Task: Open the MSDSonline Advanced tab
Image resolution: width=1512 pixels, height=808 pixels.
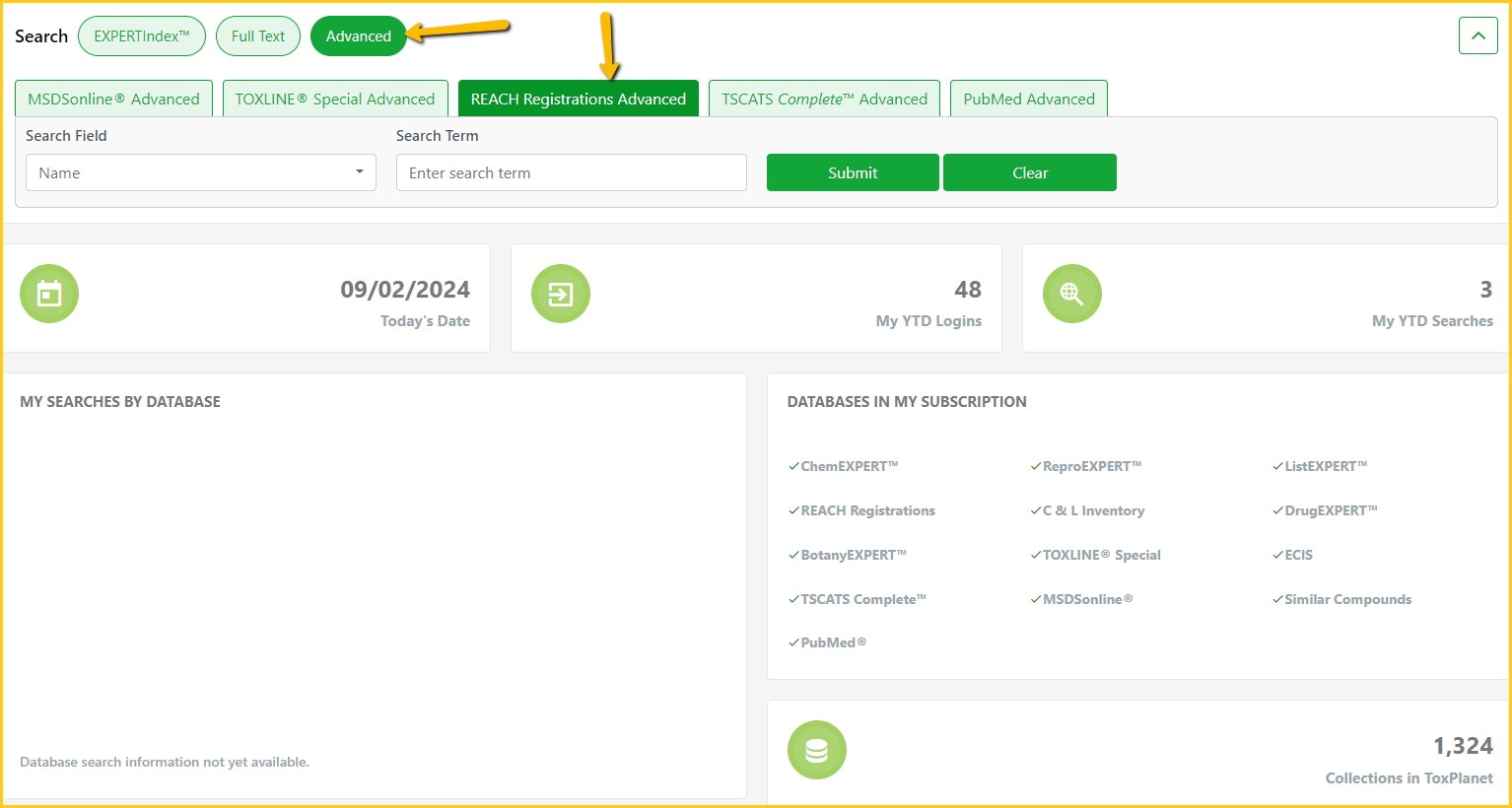Action: [x=113, y=100]
